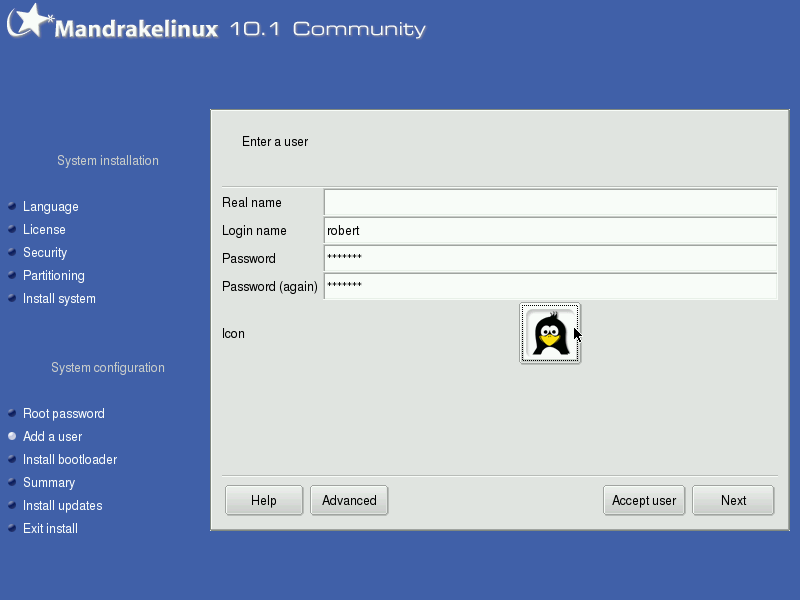Click the "Login name" label
Image resolution: width=800 pixels, height=600 pixels.
point(254,231)
